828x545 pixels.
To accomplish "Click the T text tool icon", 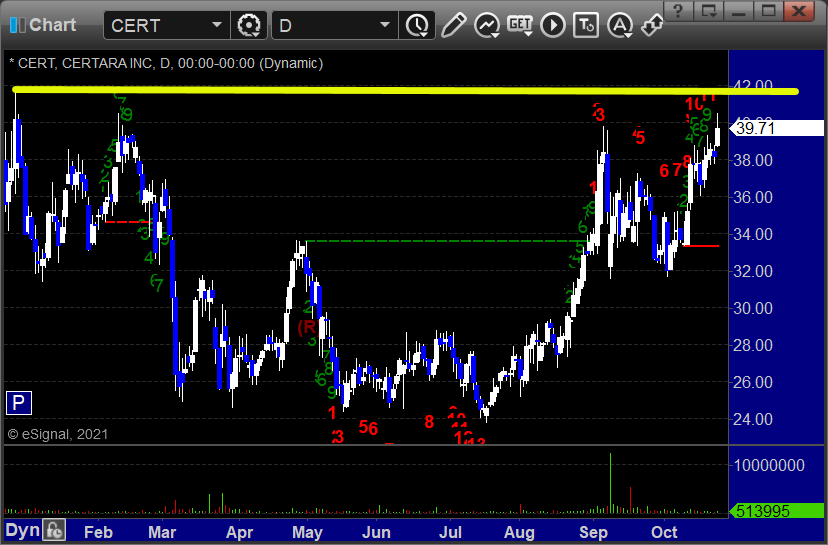I will (586, 25).
